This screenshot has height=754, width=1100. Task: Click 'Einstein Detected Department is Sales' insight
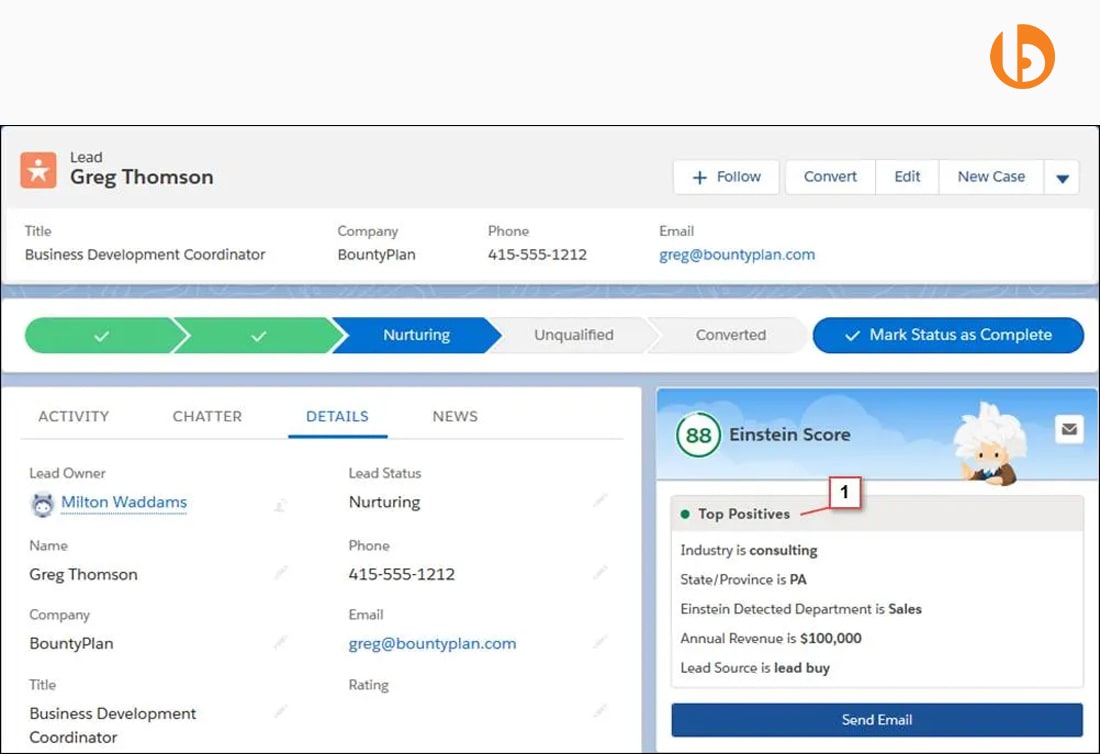pos(800,609)
